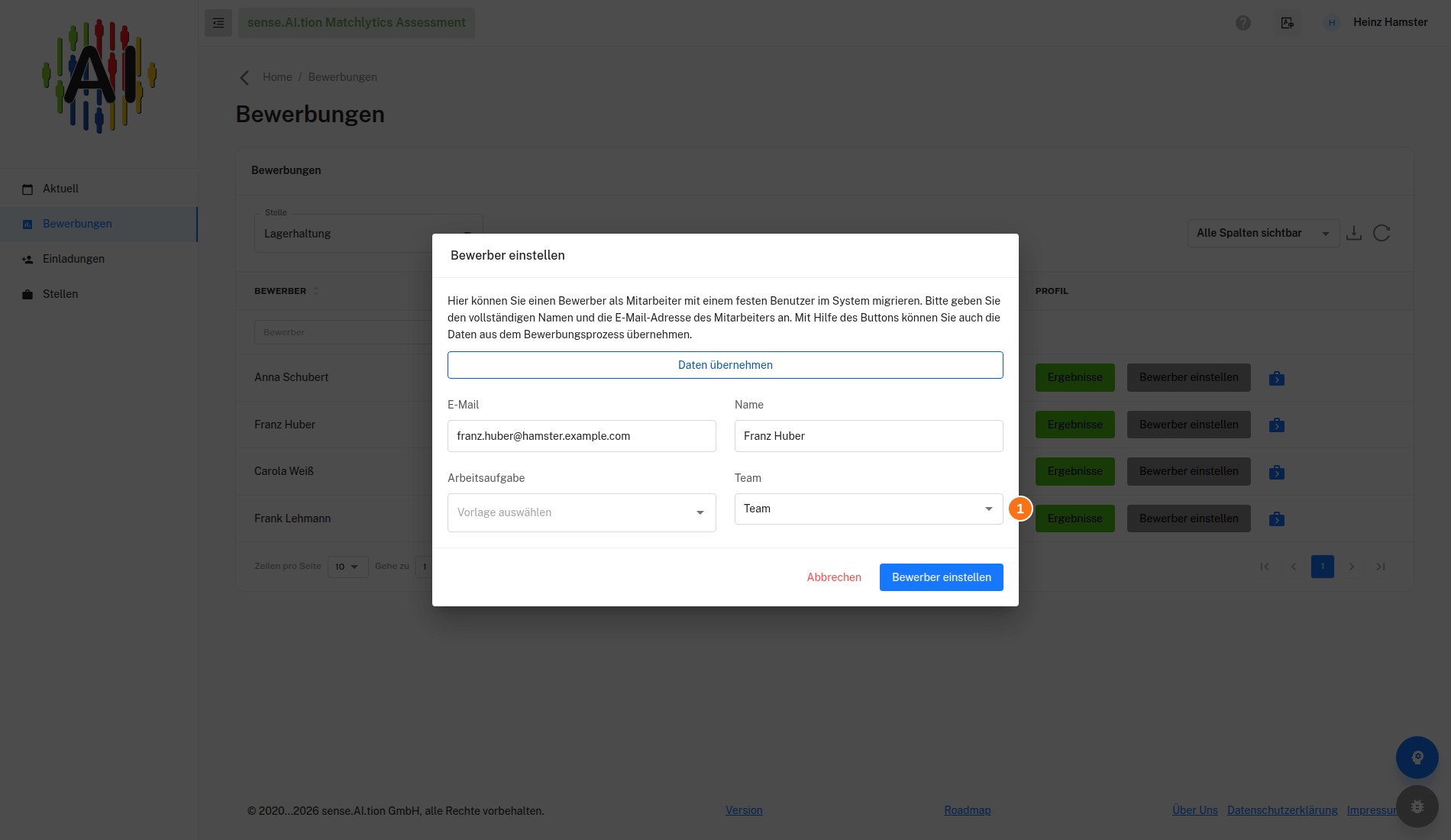The width and height of the screenshot is (1451, 840).
Task: Cancel the dialog with Abbrechen
Action: tap(834, 577)
